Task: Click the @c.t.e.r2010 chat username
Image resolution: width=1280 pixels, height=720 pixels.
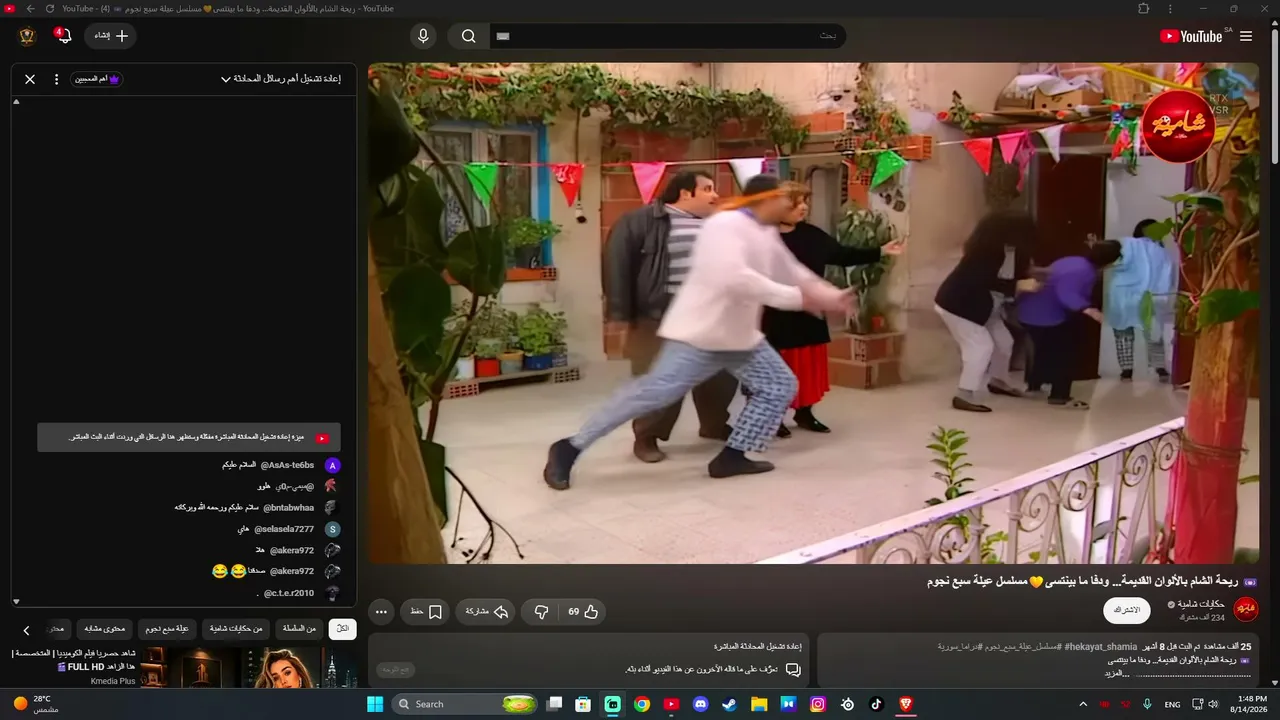Action: pos(290,593)
